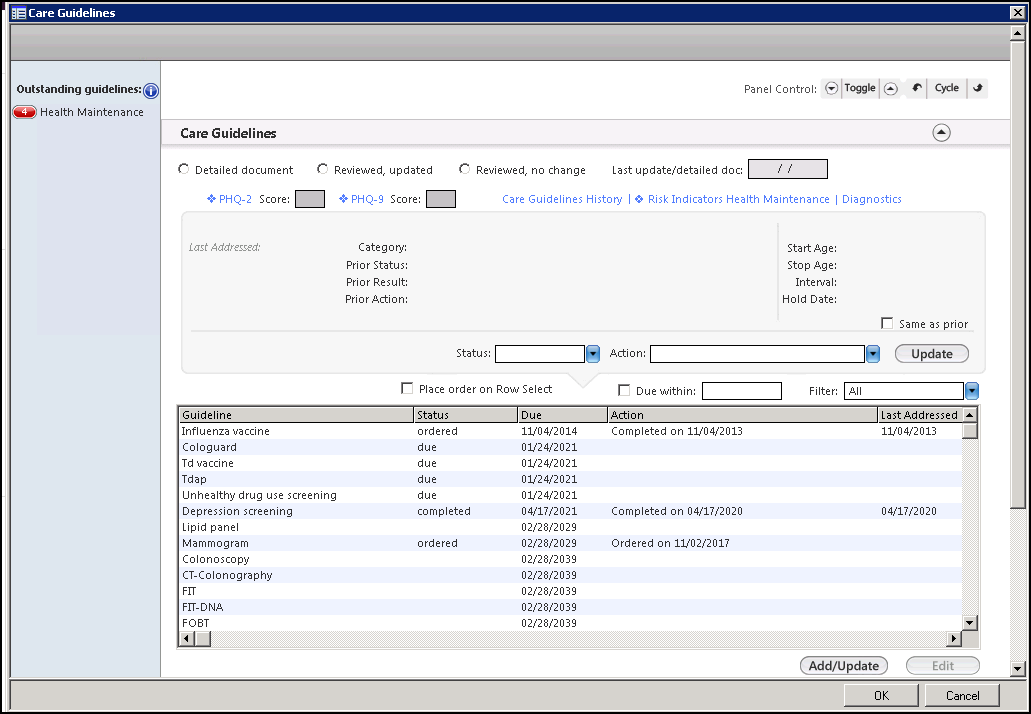Click the window's main scroll-down arrow
1031x714 pixels.
tap(1018, 669)
